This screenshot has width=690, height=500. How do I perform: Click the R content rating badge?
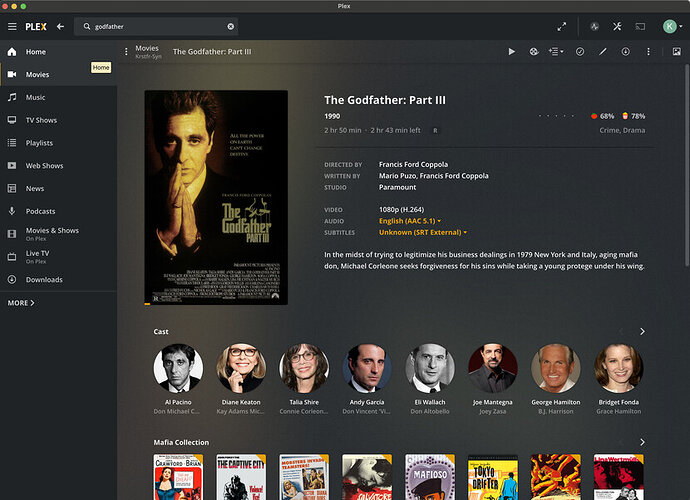click(435, 130)
